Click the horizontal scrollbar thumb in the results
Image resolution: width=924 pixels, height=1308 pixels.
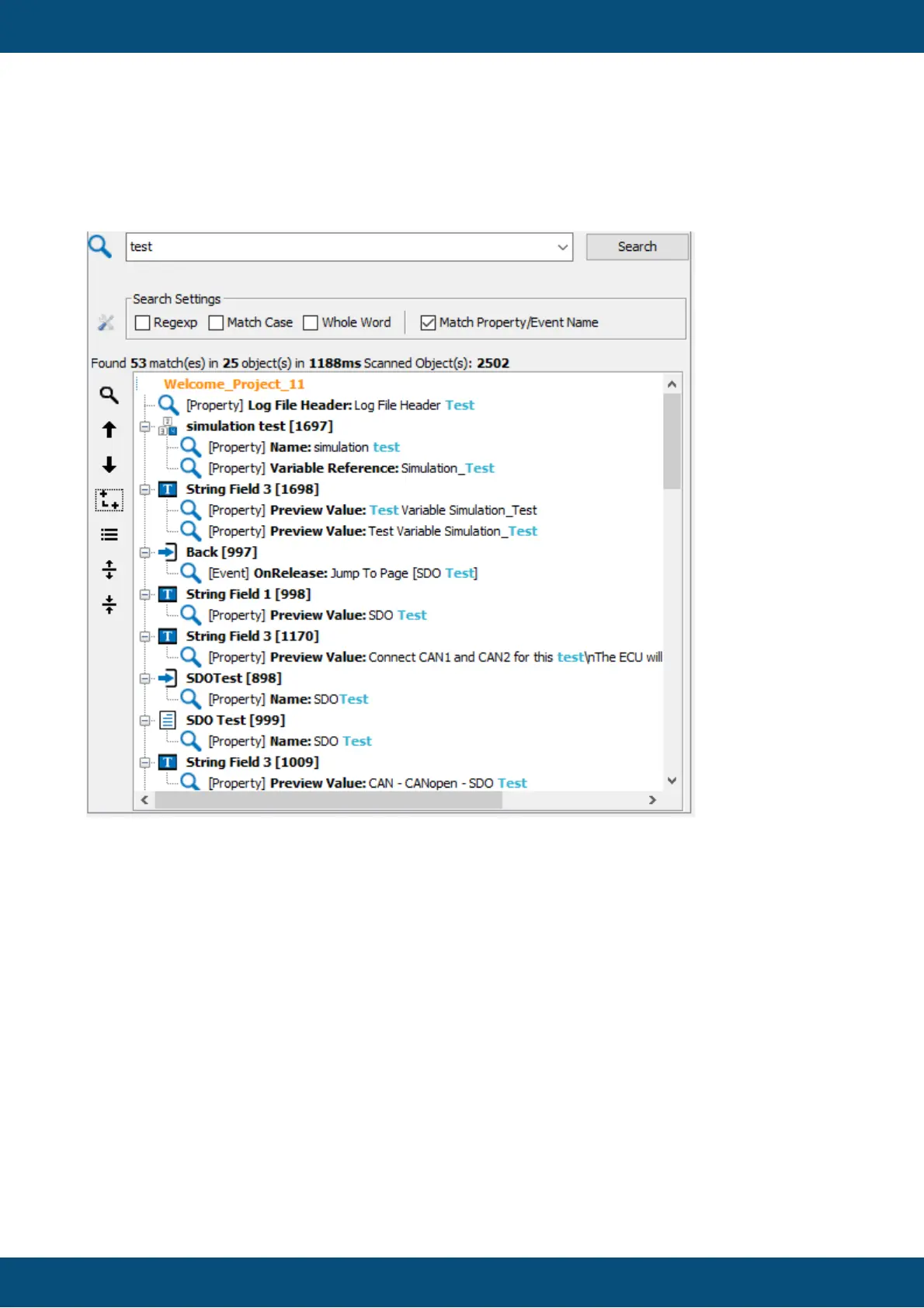pyautogui.click(x=328, y=800)
